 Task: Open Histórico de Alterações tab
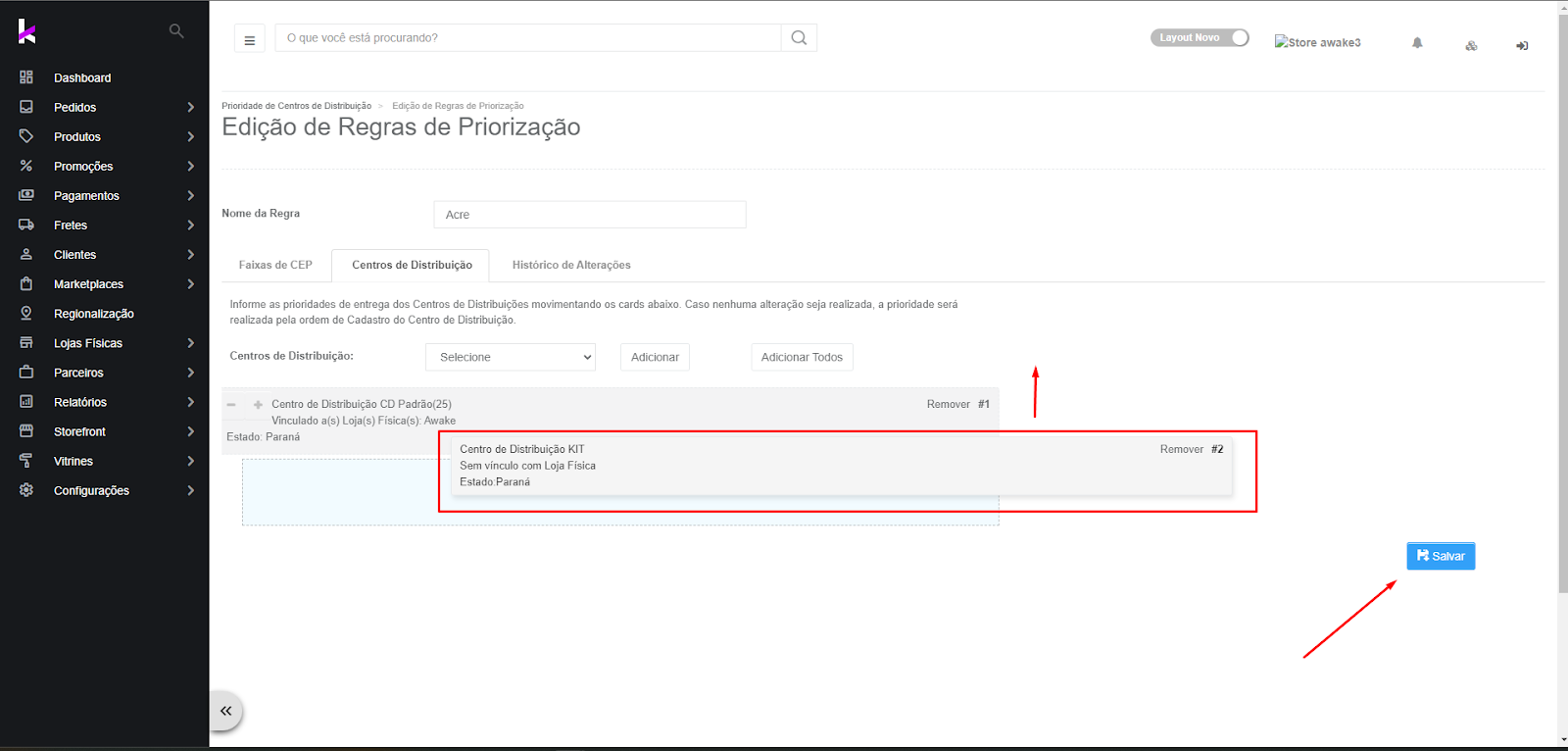pyautogui.click(x=571, y=265)
